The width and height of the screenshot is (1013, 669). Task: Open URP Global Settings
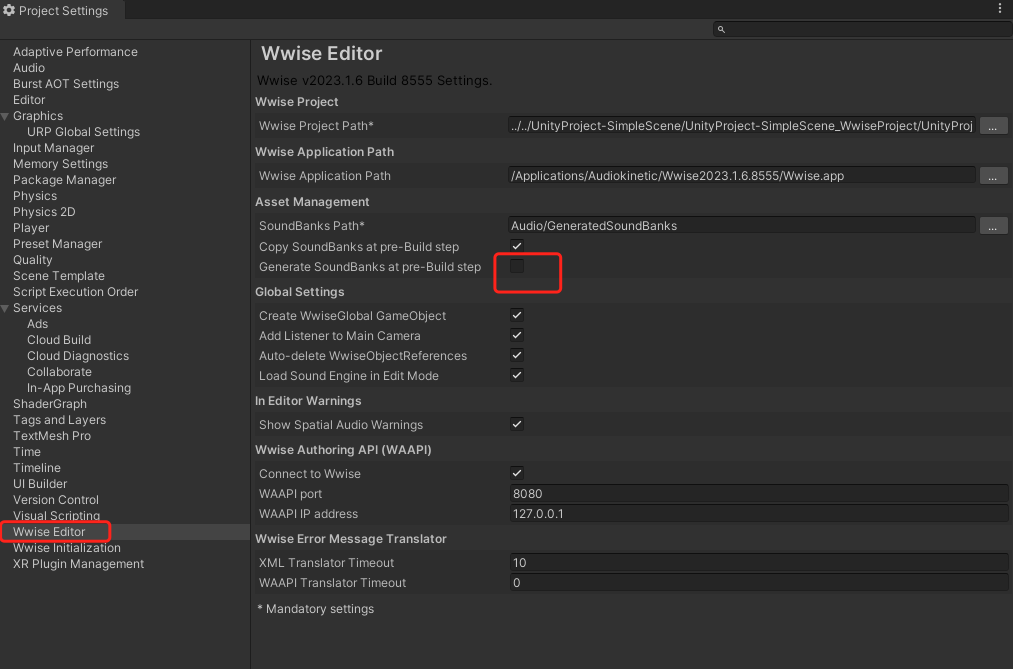click(83, 132)
